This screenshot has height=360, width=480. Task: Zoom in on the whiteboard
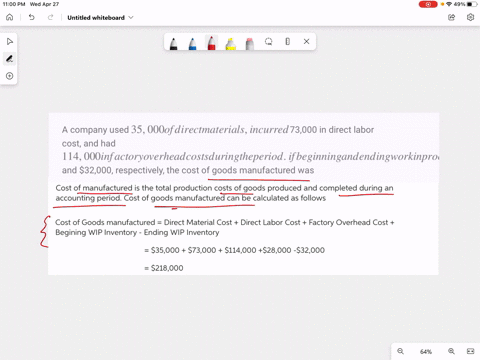coord(451,351)
